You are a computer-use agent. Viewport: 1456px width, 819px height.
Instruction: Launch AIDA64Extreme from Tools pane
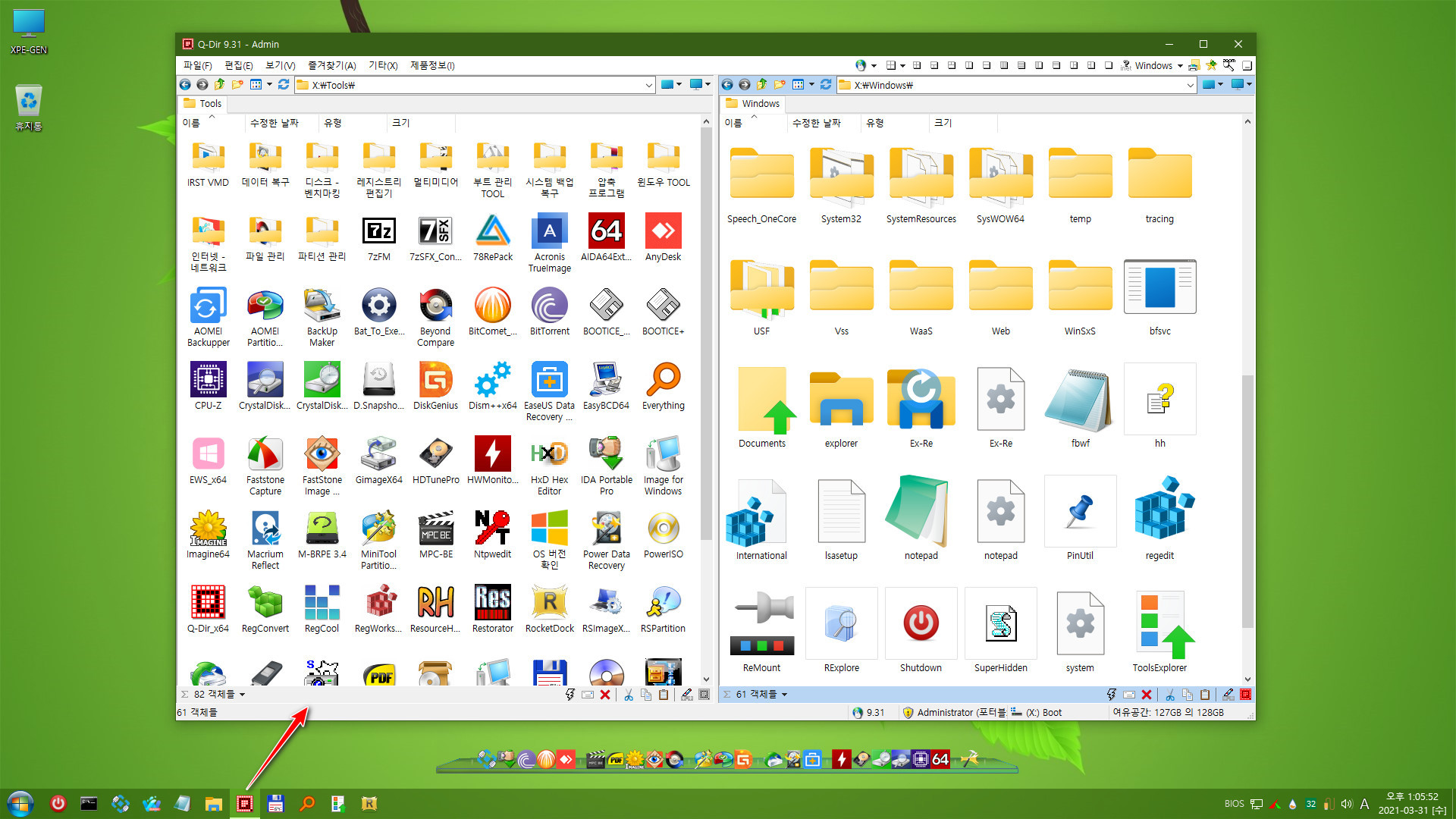pyautogui.click(x=606, y=239)
